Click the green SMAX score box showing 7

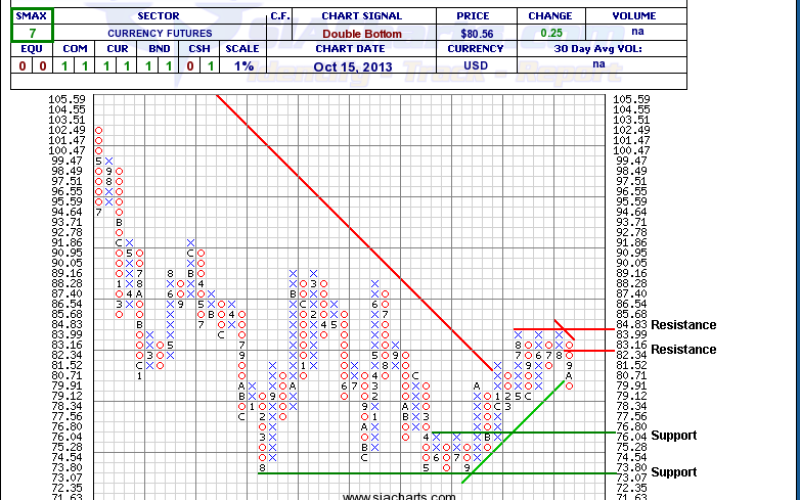pos(30,32)
